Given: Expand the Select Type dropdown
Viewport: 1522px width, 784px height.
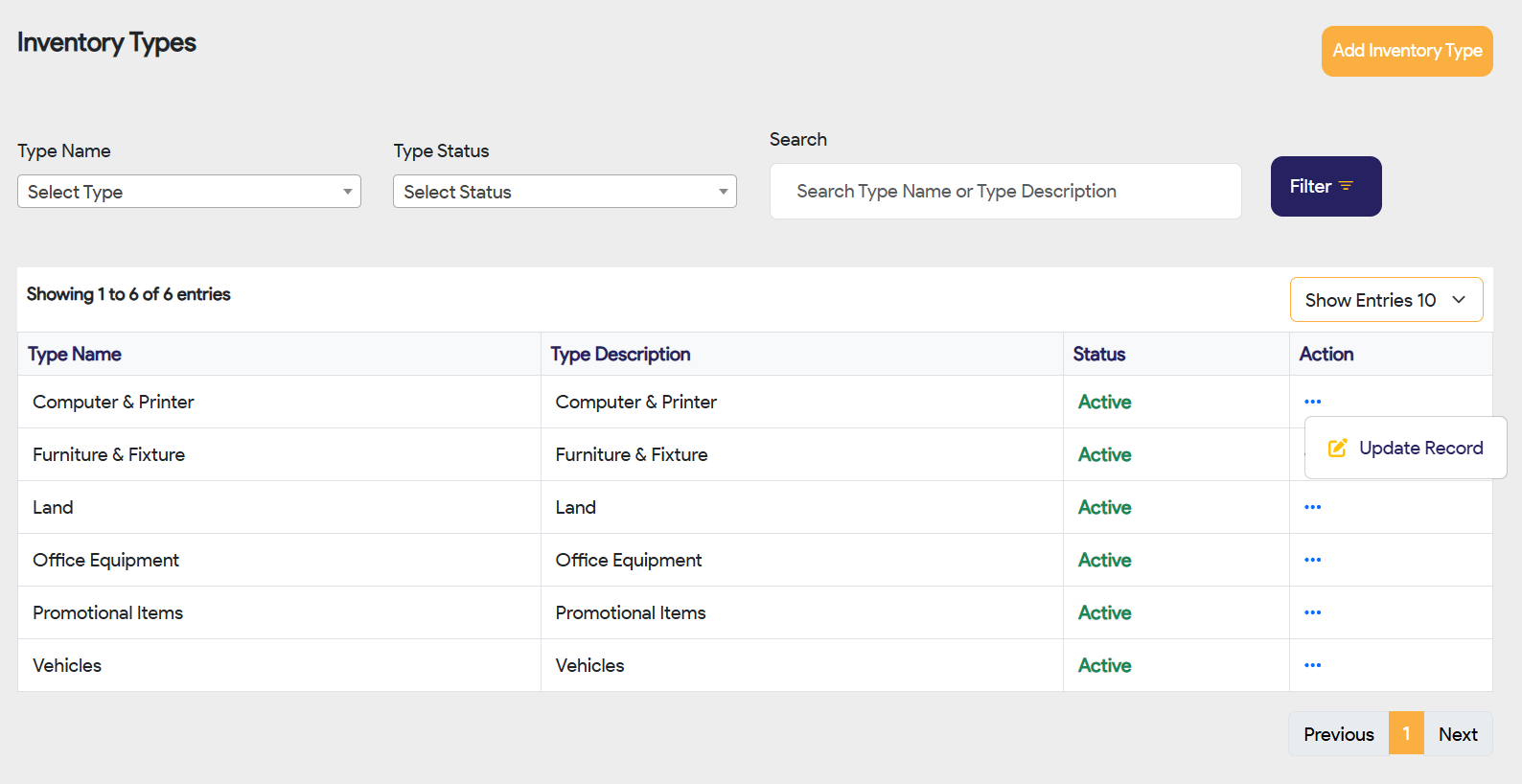Looking at the screenshot, I should [189, 192].
